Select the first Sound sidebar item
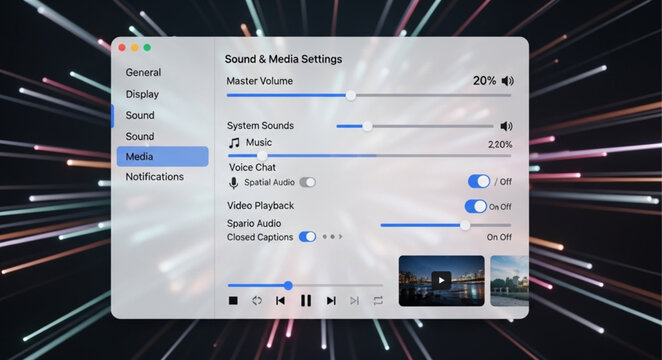 coord(140,115)
